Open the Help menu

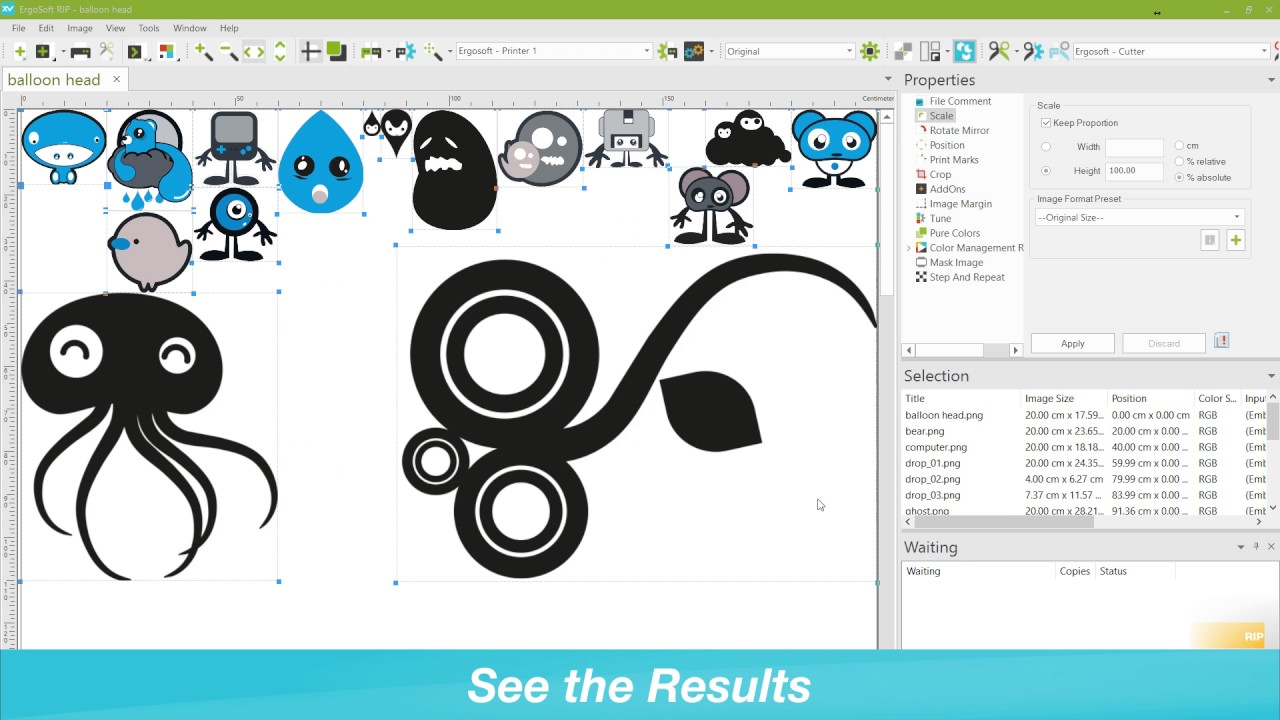[229, 28]
